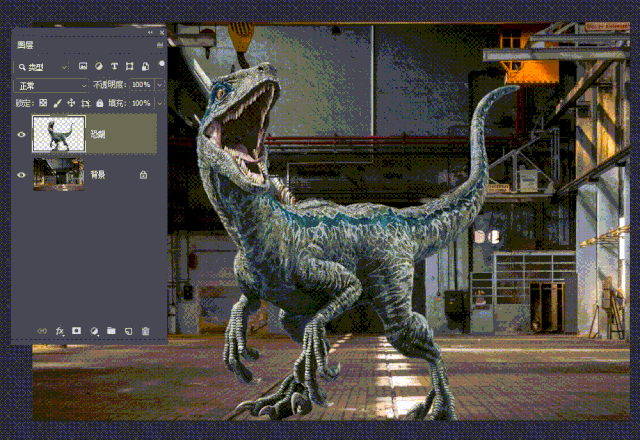Create a new layer
The height and width of the screenshot is (440, 640).
point(128,331)
